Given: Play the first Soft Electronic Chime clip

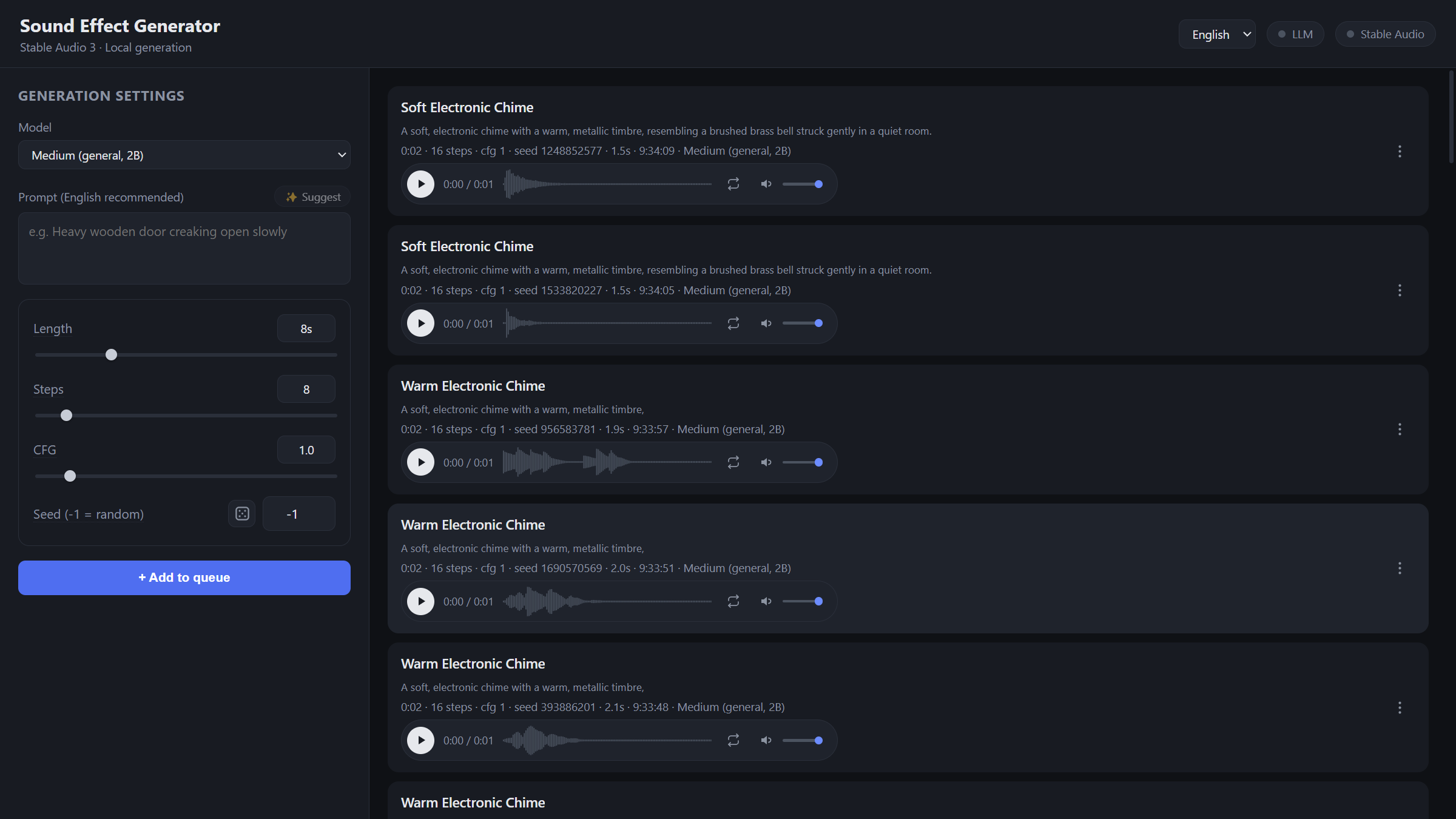Looking at the screenshot, I should tap(420, 184).
